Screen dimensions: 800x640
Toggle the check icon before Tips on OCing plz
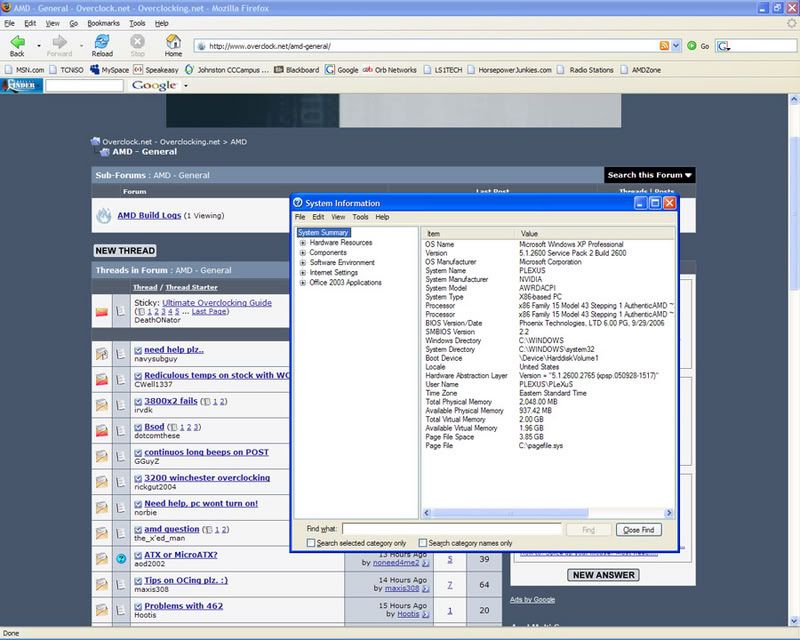point(138,581)
